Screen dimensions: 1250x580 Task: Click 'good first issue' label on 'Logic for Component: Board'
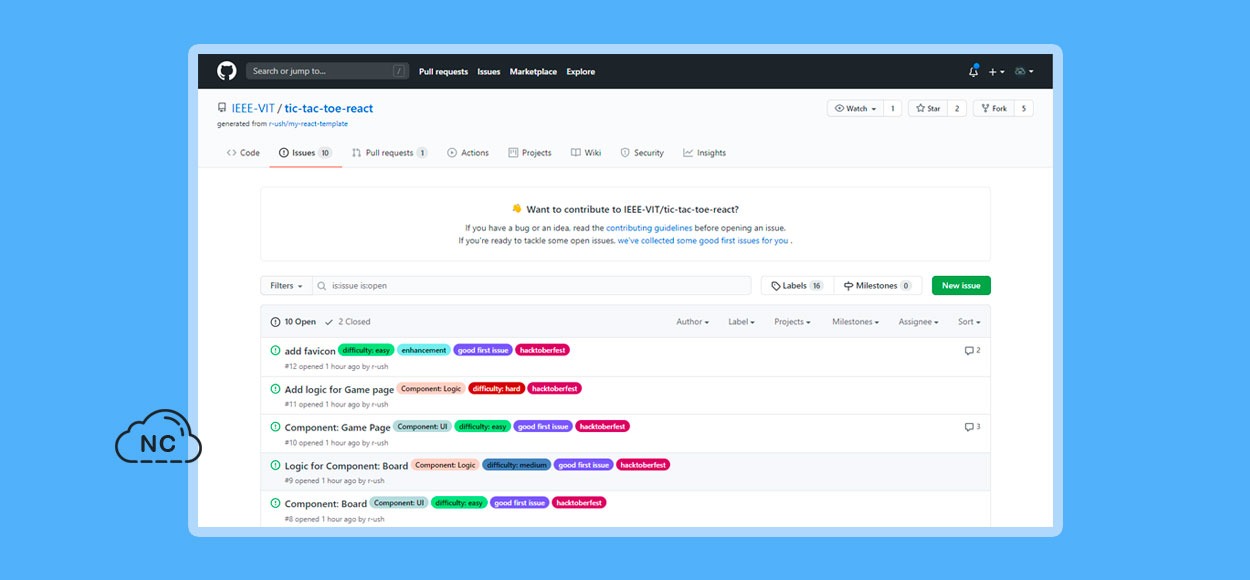584,465
